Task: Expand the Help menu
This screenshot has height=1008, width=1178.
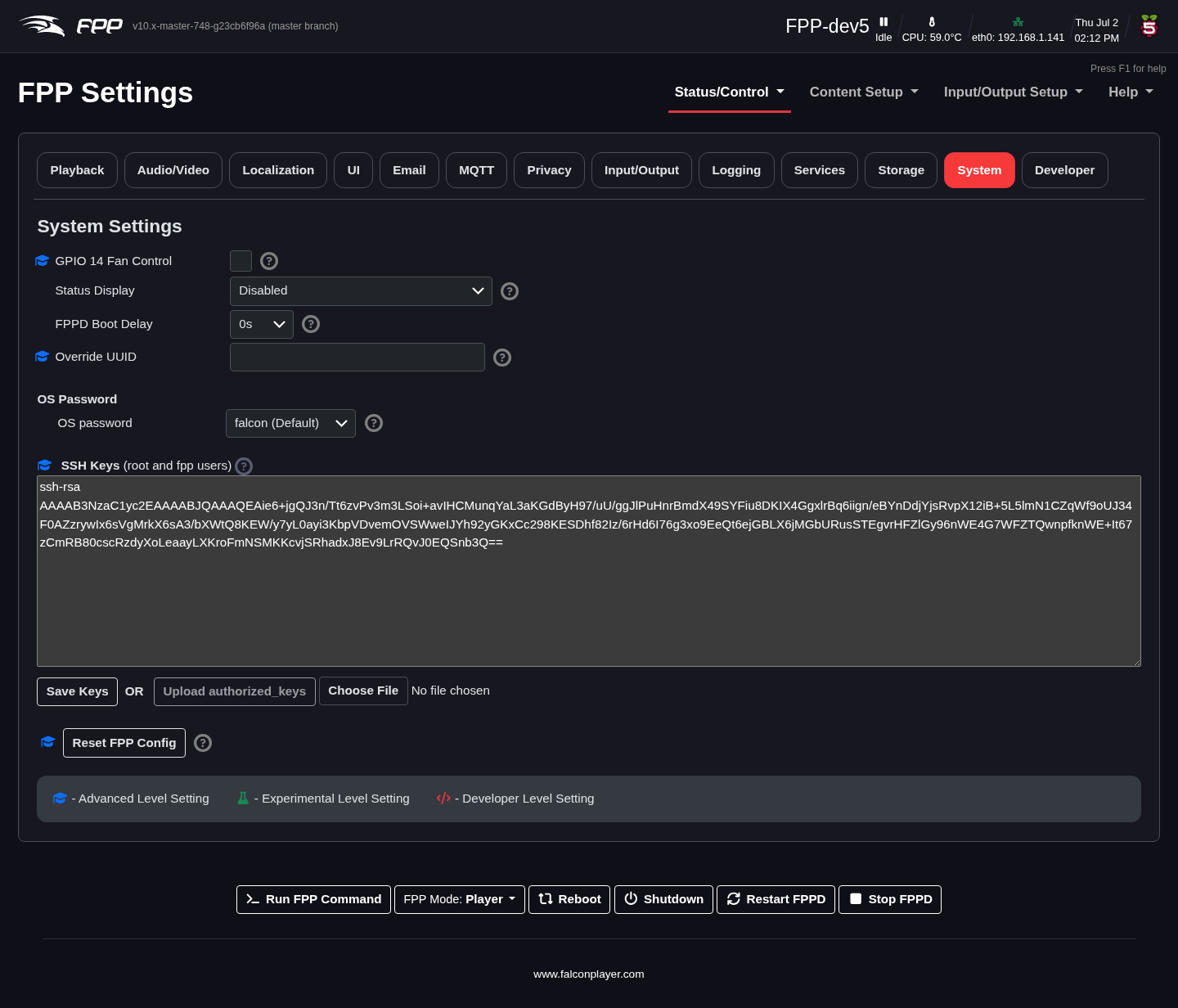Action: click(1131, 92)
